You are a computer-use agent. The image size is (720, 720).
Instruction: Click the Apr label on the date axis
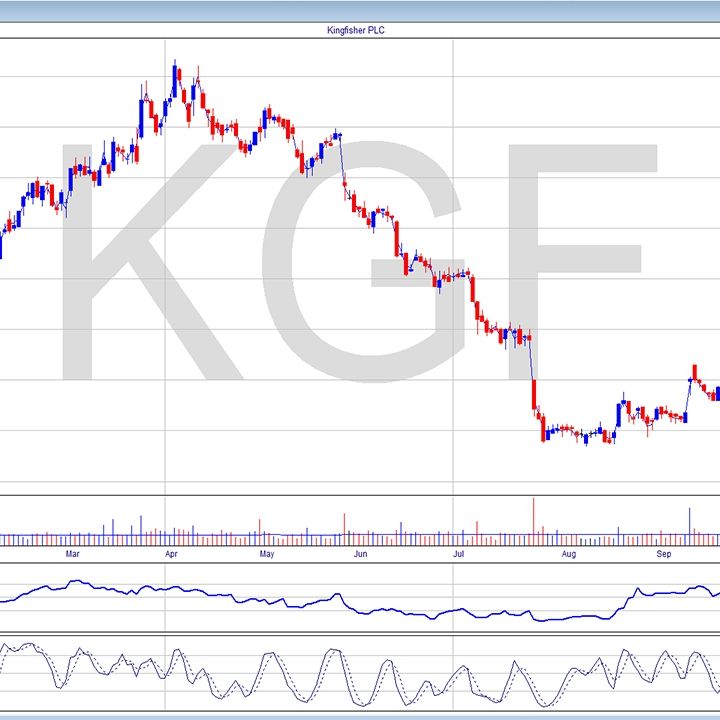[x=171, y=552]
